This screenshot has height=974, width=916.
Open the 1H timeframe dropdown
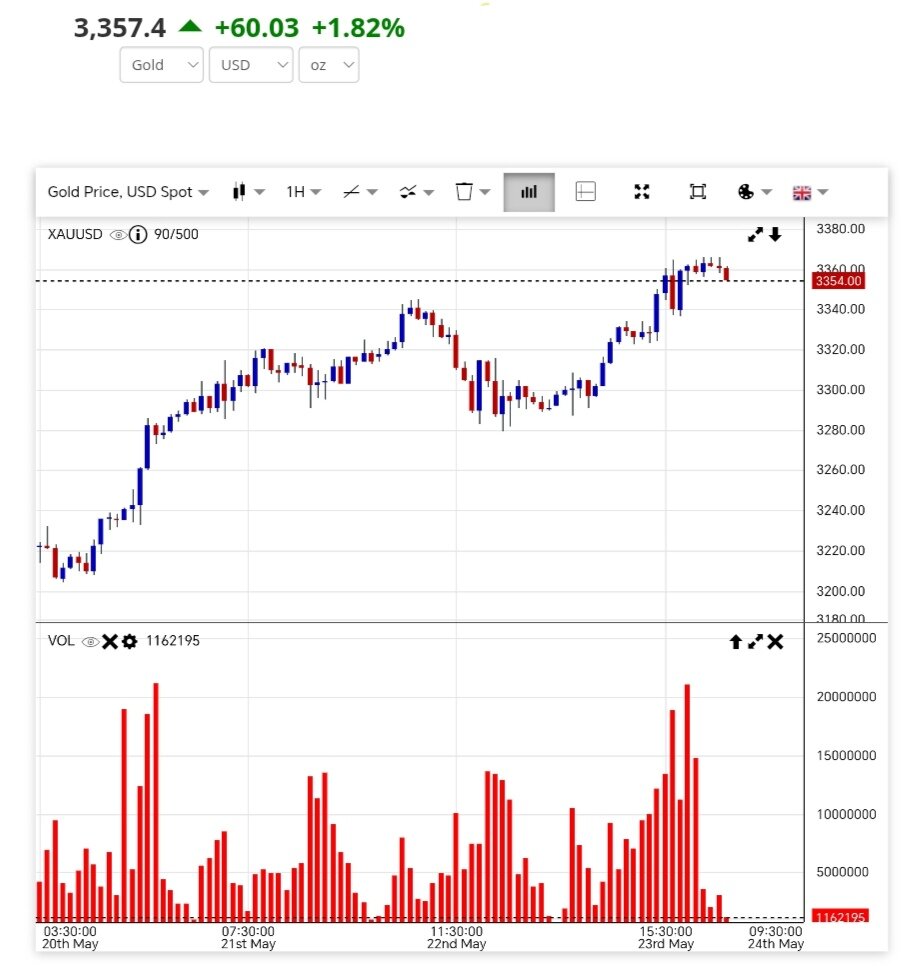(303, 192)
